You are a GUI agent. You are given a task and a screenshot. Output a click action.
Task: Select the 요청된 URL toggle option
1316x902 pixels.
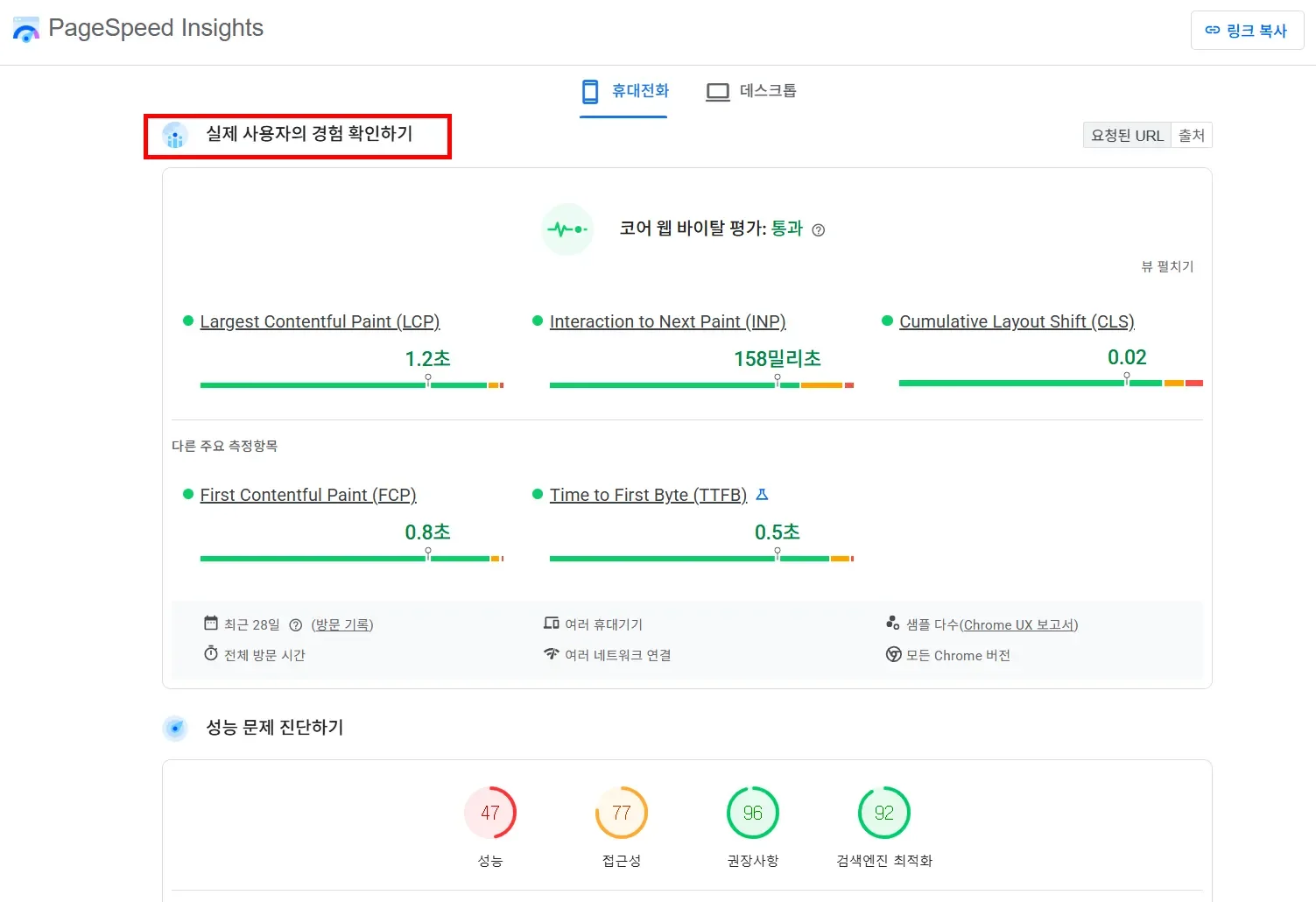(x=1127, y=135)
